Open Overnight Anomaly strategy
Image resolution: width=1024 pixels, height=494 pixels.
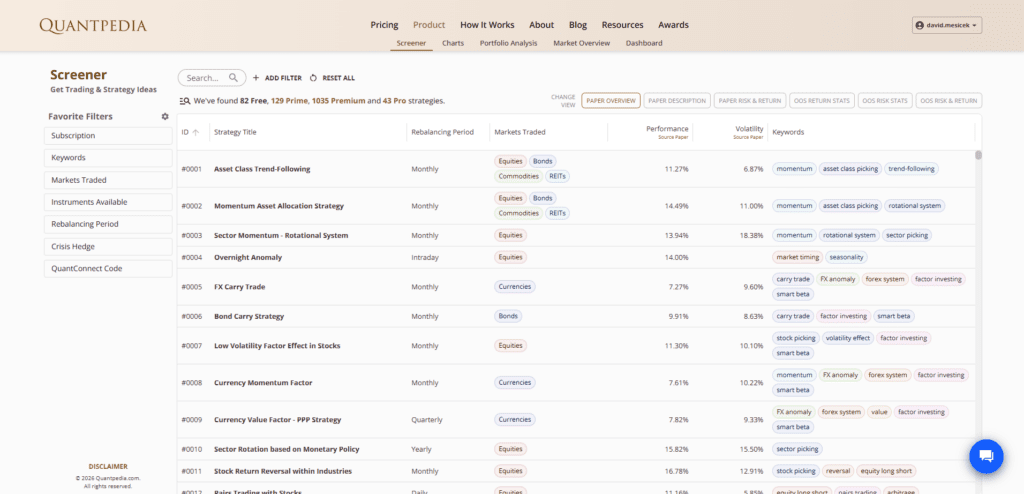248,257
